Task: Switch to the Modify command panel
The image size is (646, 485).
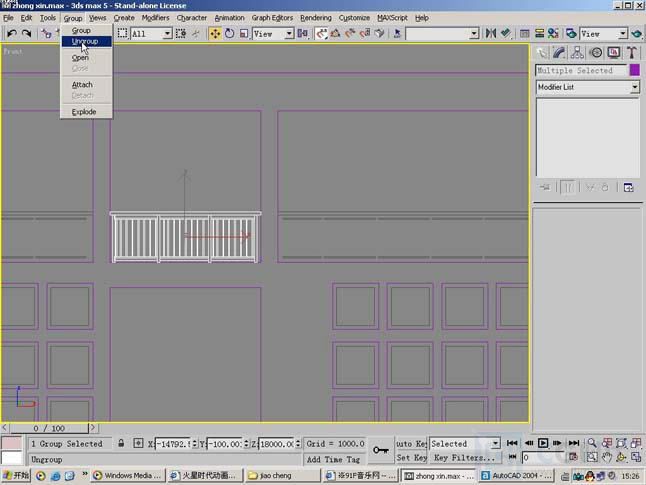Action: point(559,53)
